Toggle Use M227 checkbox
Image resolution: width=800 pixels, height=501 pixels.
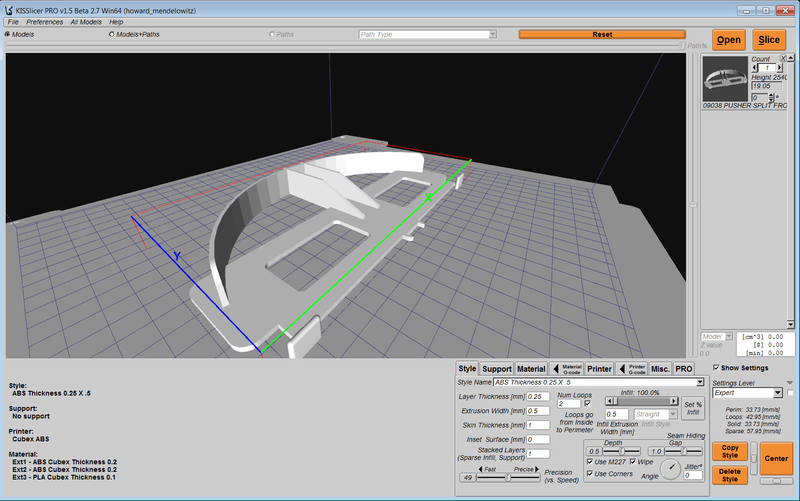[x=590, y=462]
